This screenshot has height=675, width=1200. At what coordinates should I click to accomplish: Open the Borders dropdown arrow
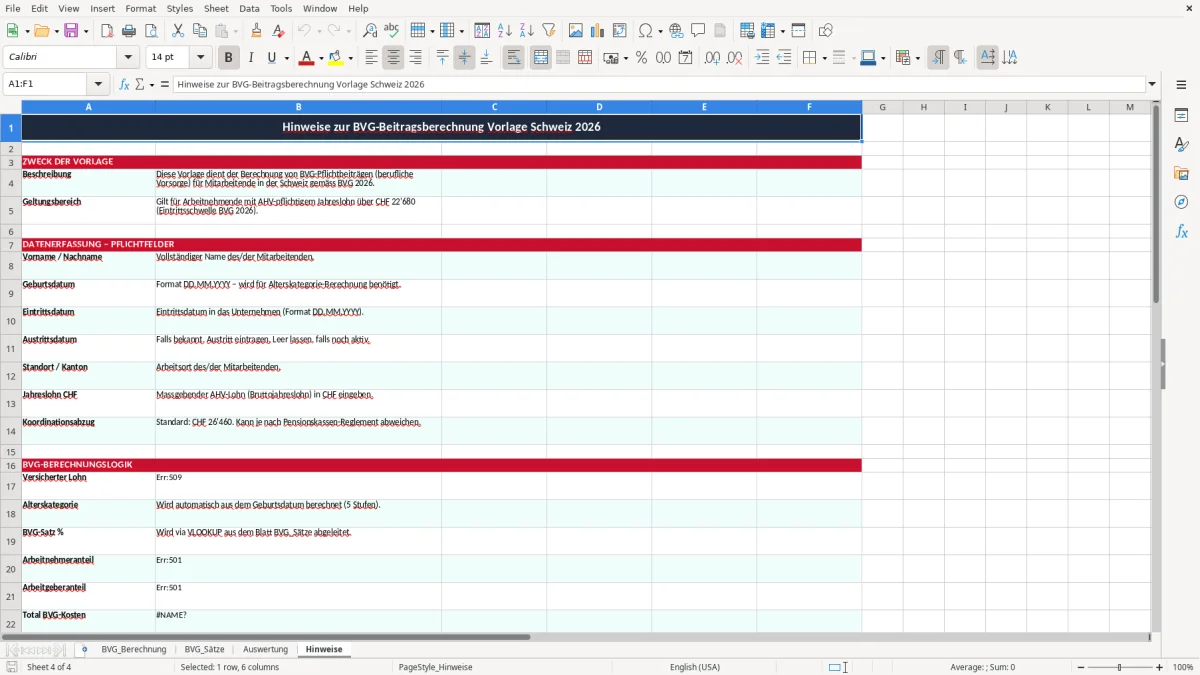[823, 58]
